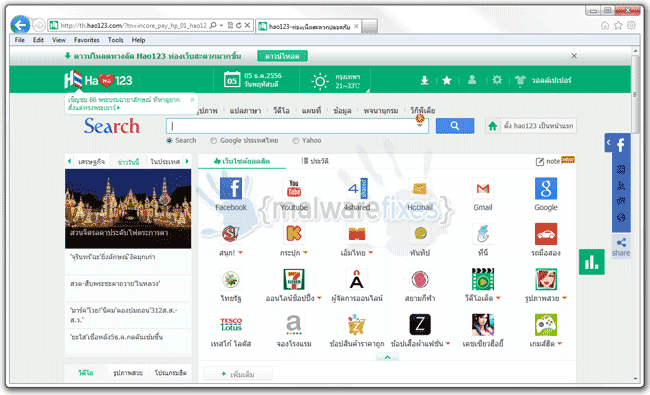
Task: Close the download banner with X
Action: coord(574,56)
